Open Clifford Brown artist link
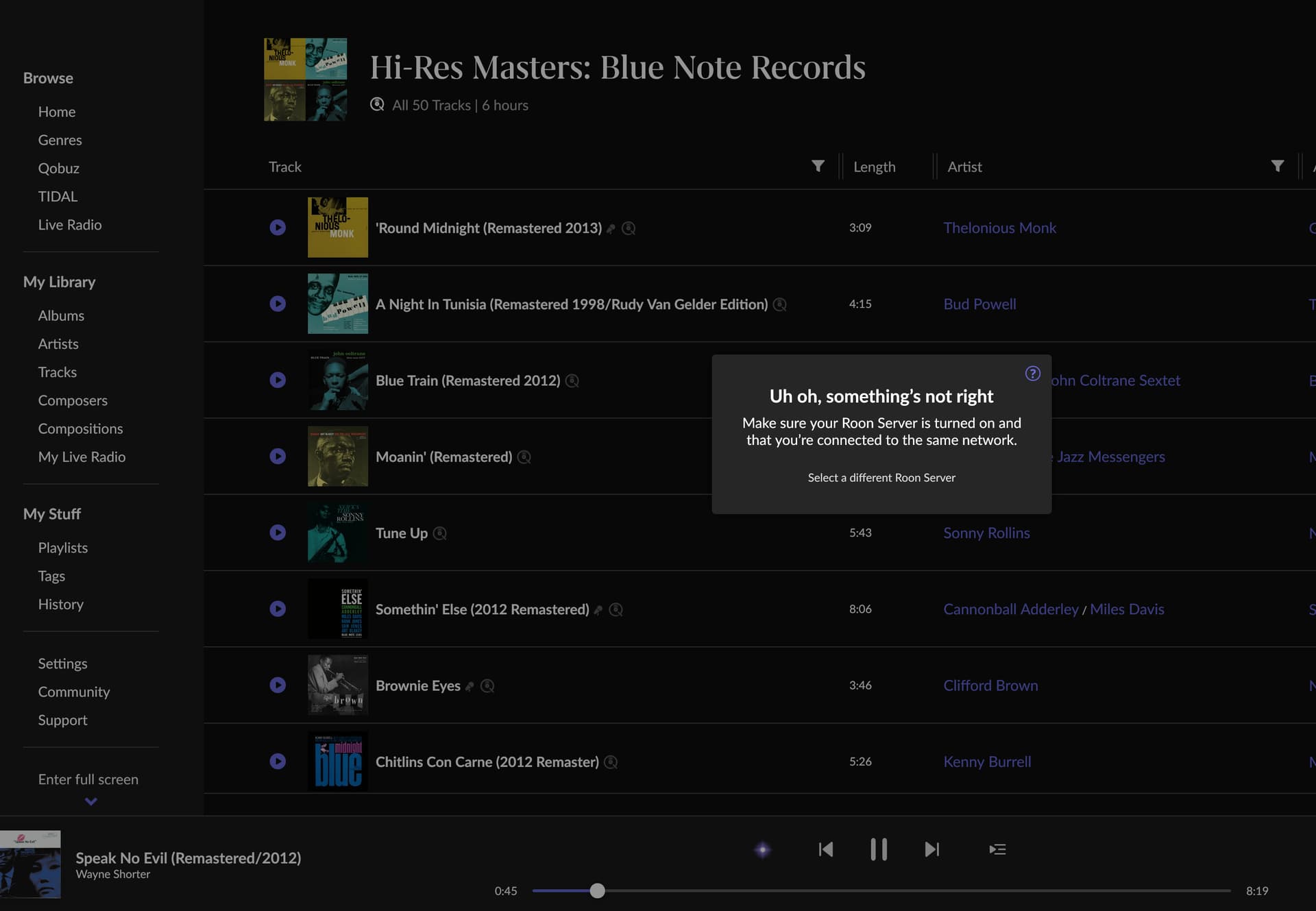 990,685
